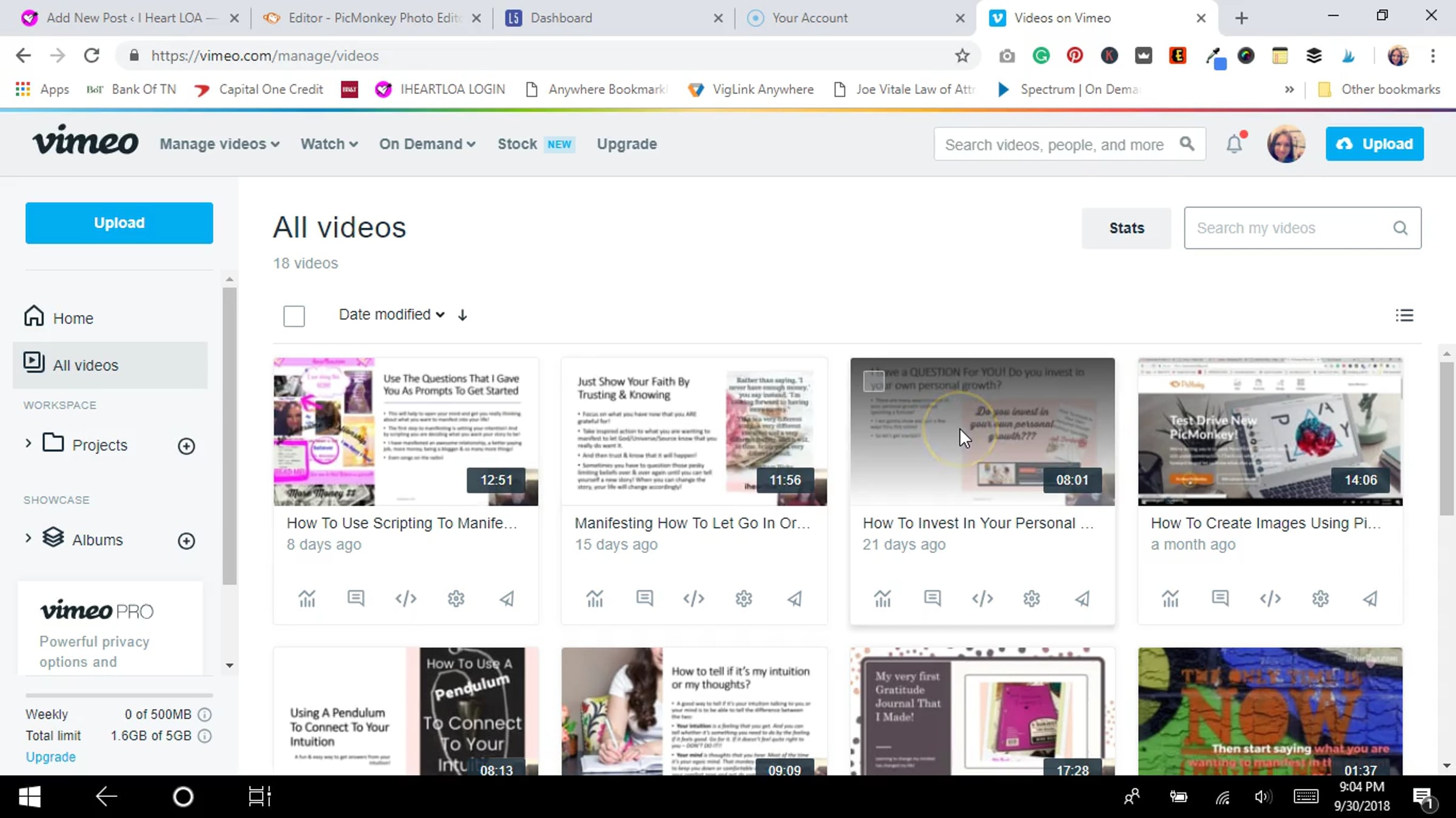
Task: Open Vimeo notifications bell
Action: pos(1234,144)
